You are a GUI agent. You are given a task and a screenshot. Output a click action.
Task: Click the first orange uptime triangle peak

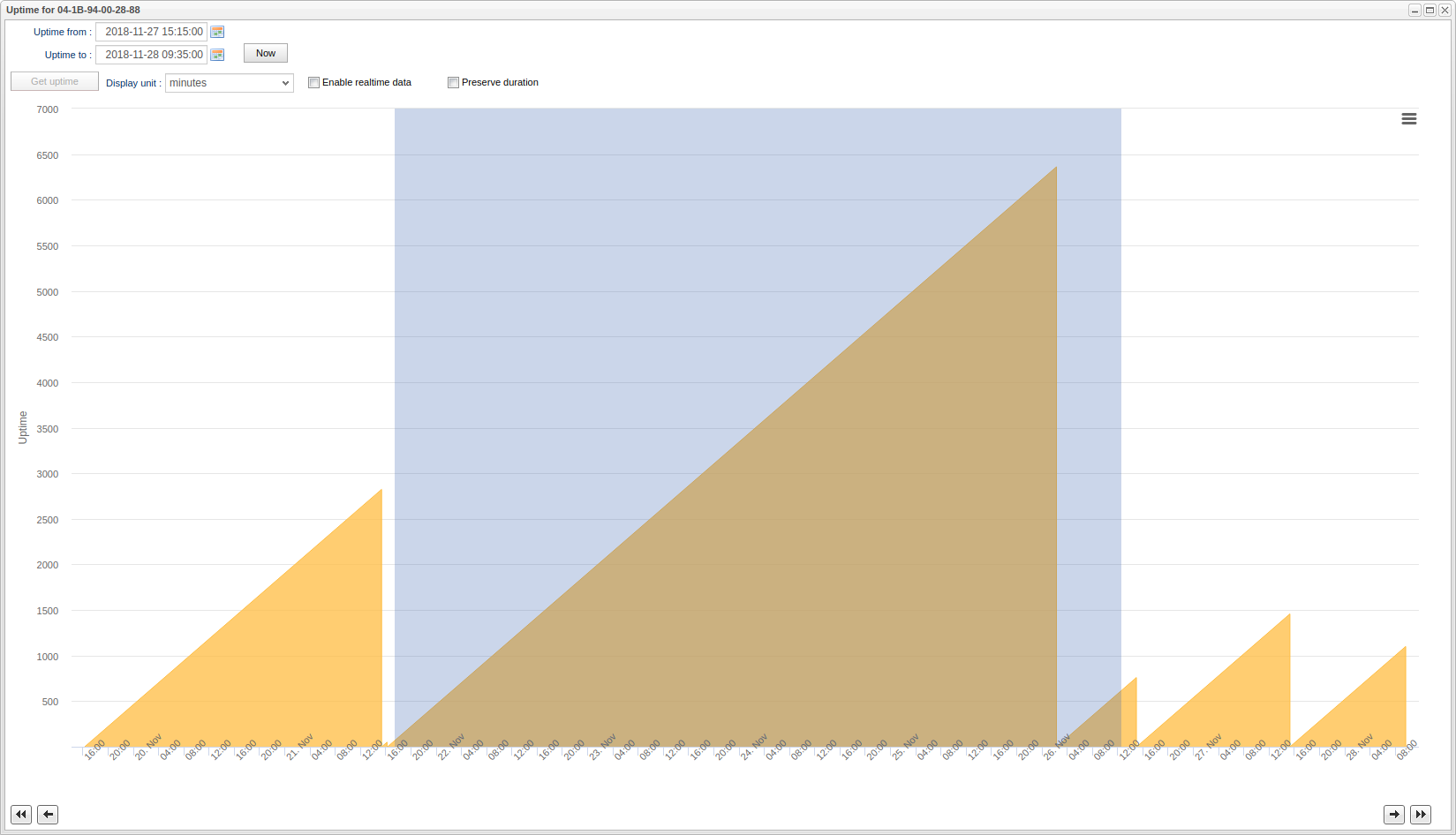pos(380,493)
